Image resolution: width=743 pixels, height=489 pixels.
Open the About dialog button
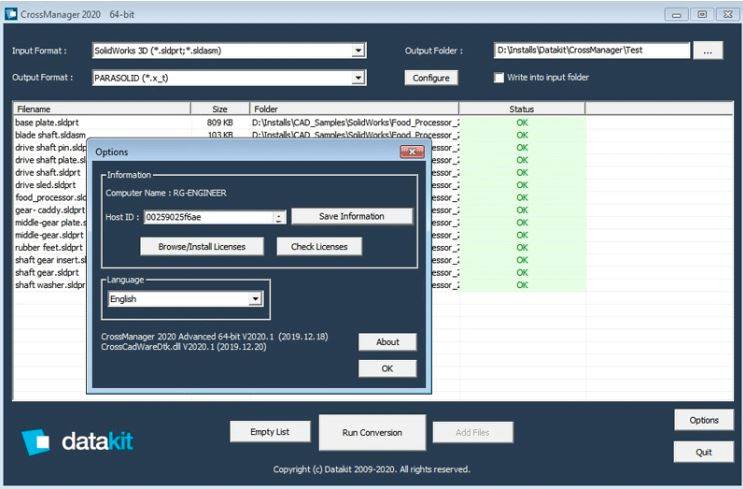click(x=387, y=342)
